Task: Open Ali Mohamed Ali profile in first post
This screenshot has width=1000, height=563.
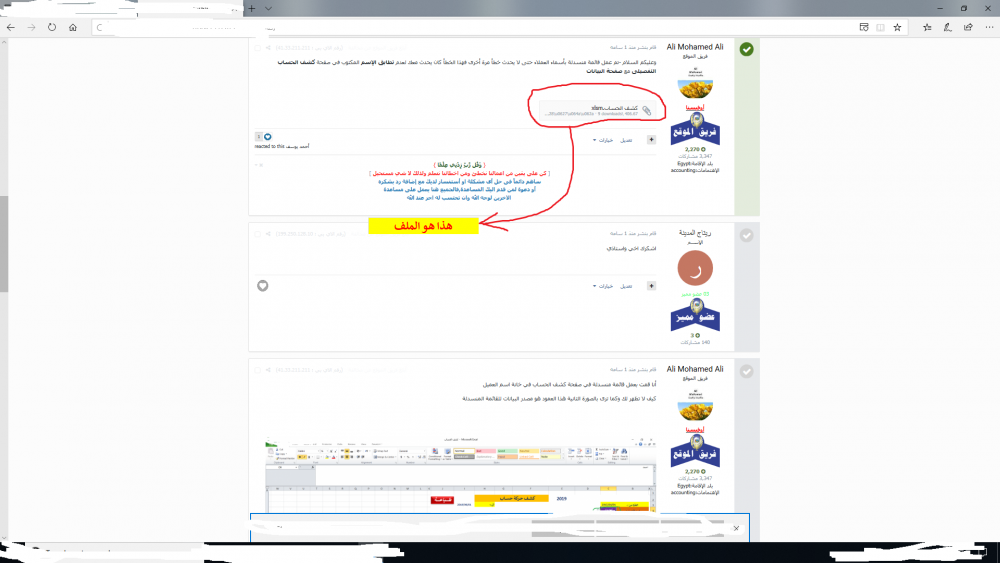Action: (695, 47)
